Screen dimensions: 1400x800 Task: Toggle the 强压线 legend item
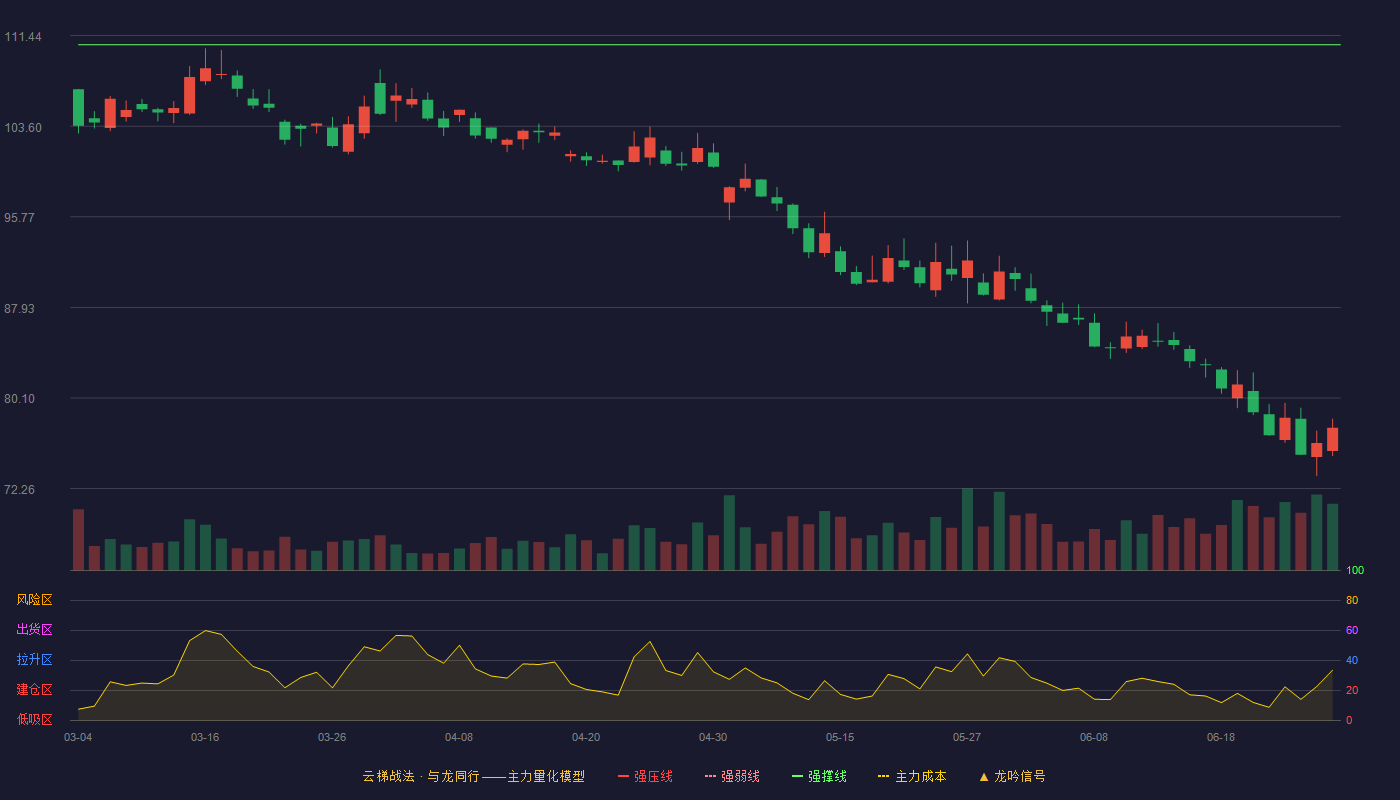(x=645, y=776)
